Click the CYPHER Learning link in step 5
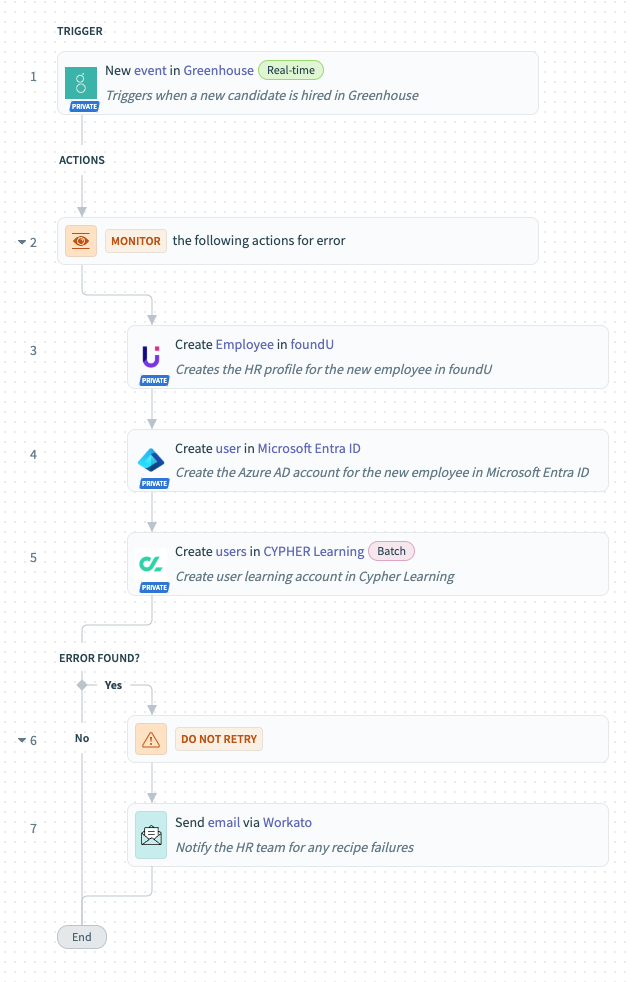The height and width of the screenshot is (982, 633). (314, 551)
